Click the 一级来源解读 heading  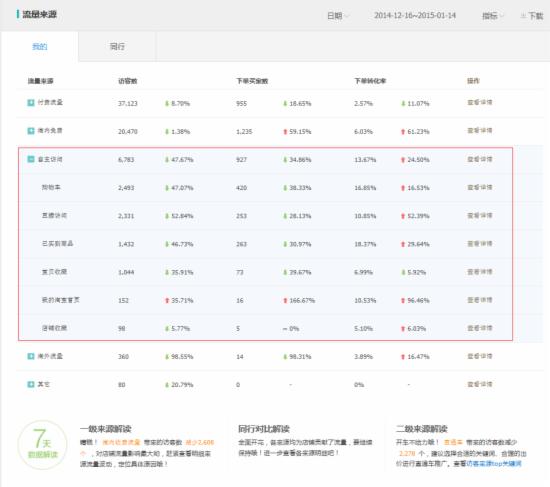point(106,429)
